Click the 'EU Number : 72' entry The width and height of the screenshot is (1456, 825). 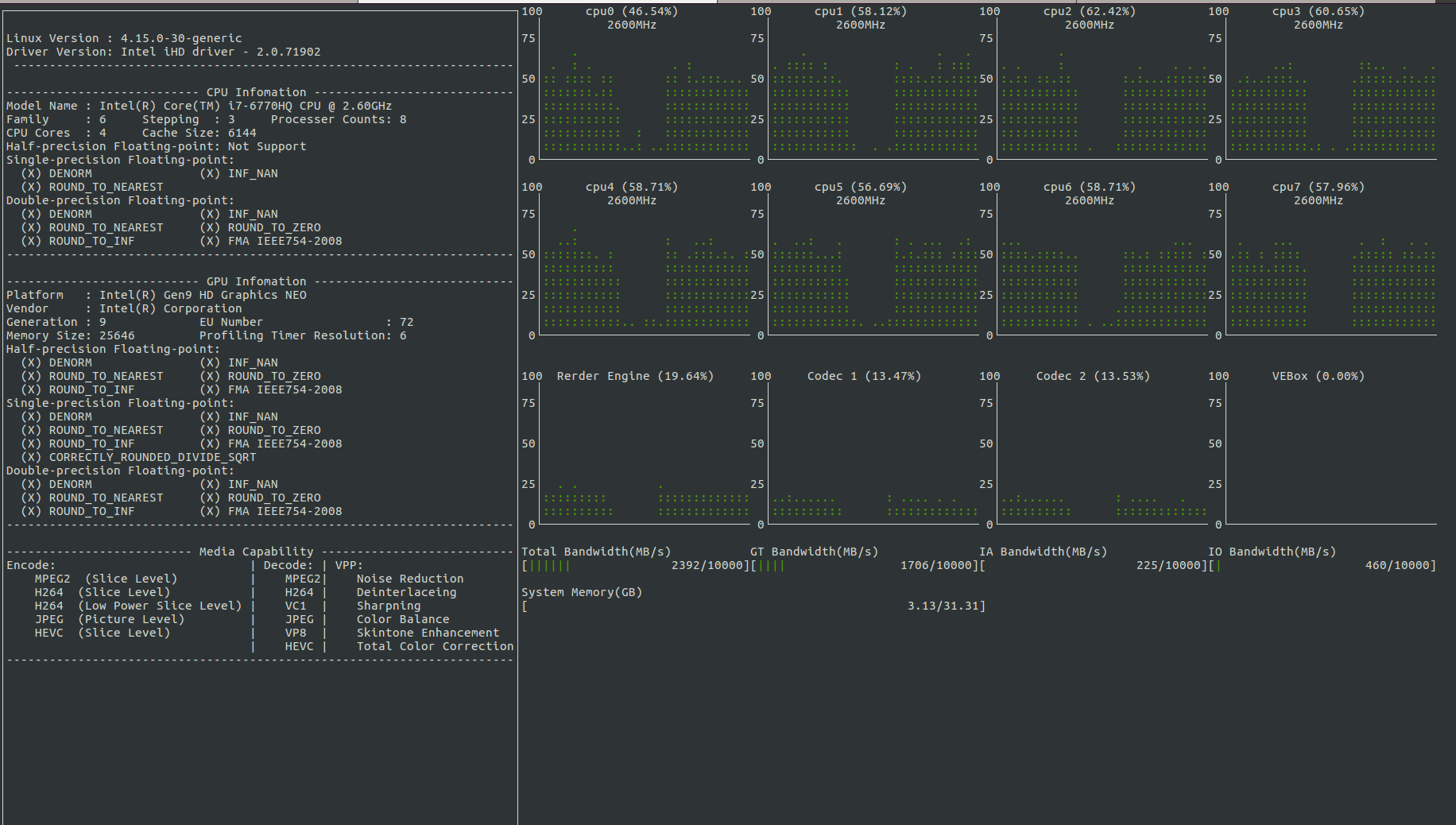tap(307, 322)
